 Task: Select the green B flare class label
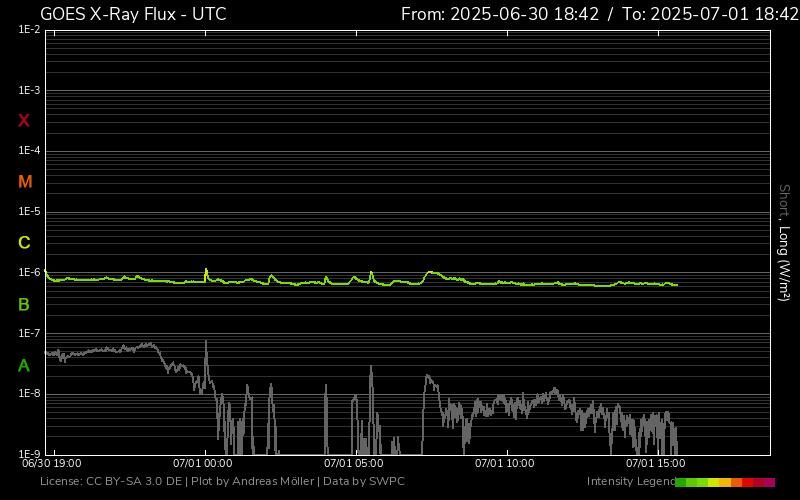pyautogui.click(x=24, y=304)
